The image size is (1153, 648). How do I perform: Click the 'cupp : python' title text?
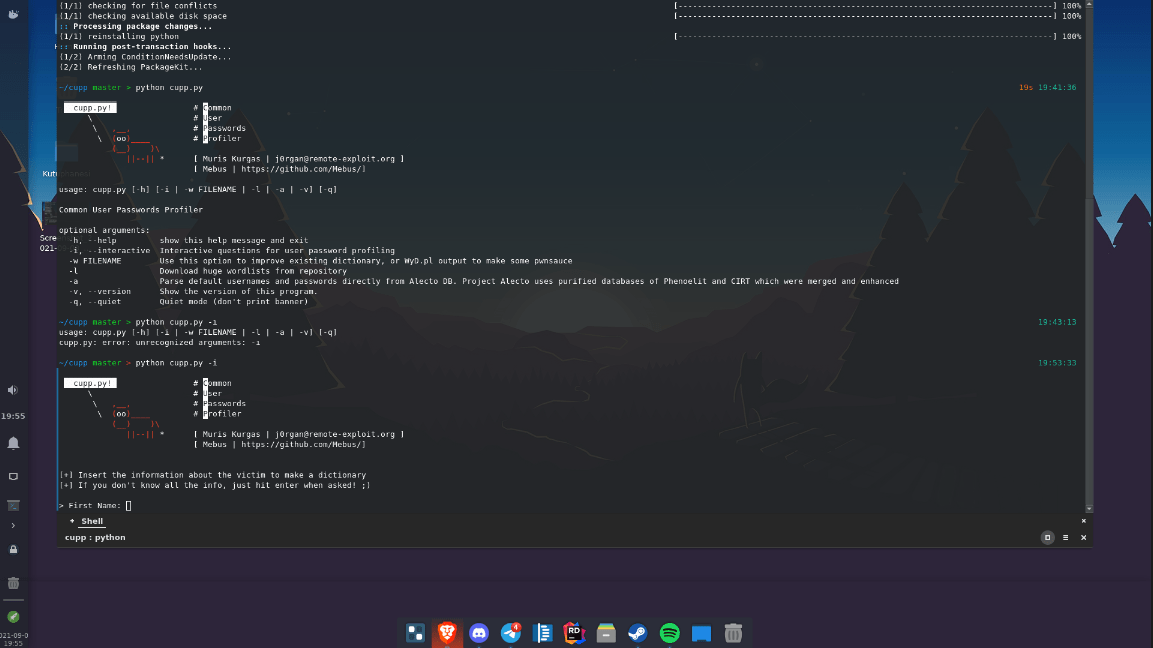(x=95, y=538)
